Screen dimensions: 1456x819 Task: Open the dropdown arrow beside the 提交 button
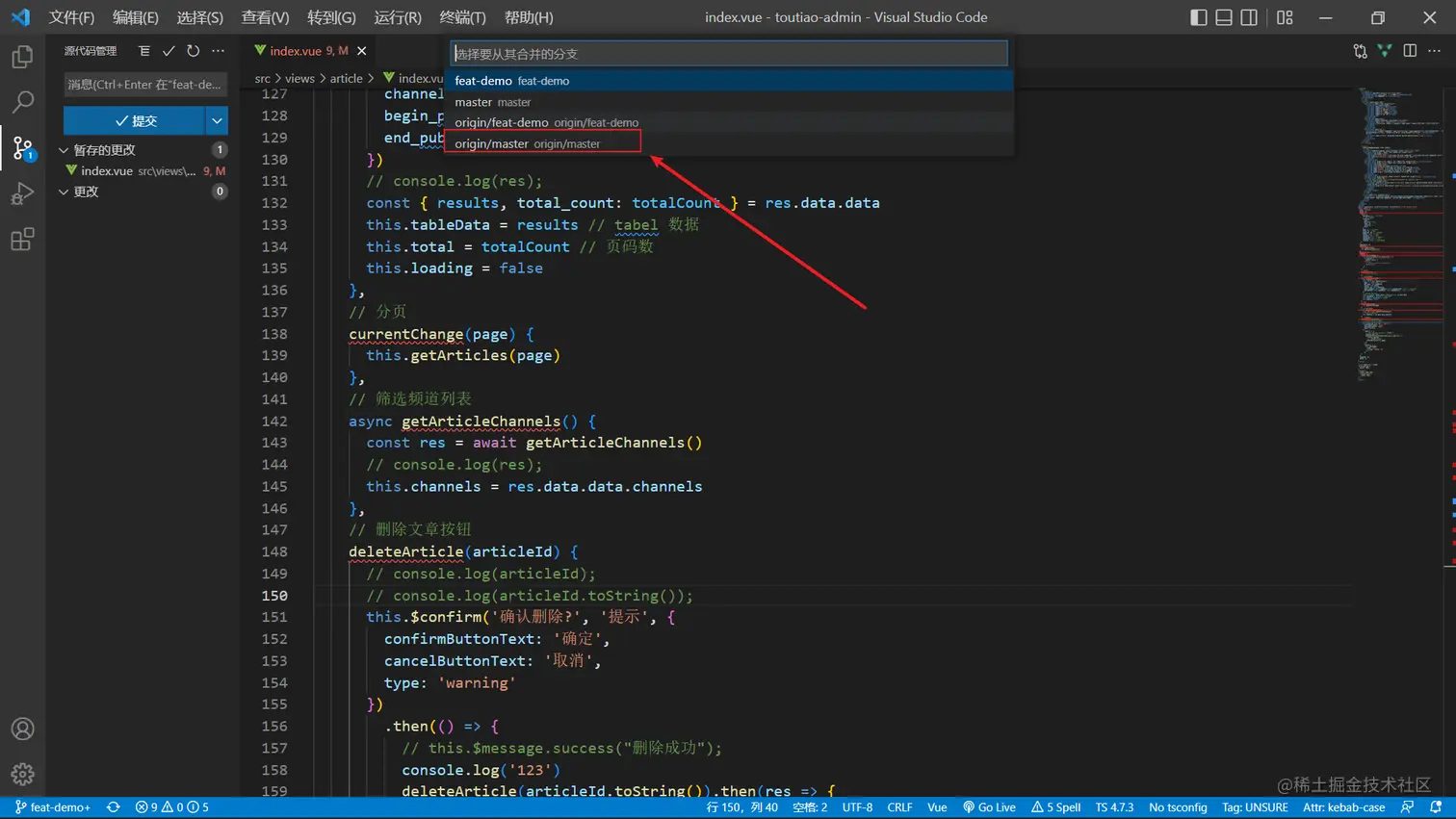pos(217,120)
